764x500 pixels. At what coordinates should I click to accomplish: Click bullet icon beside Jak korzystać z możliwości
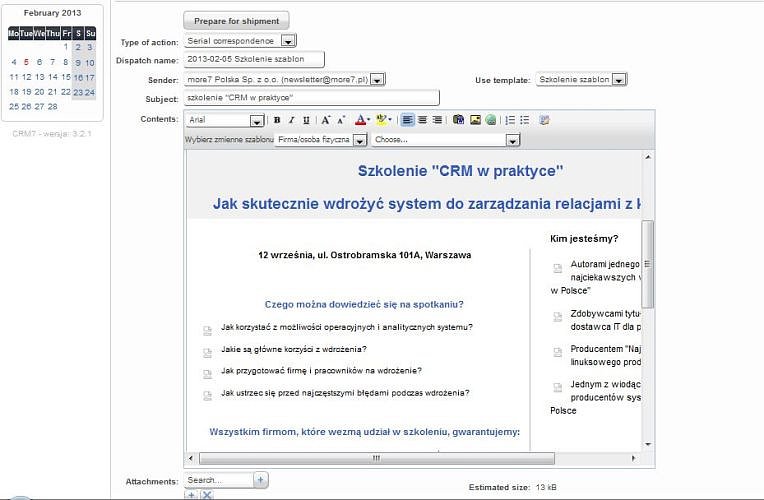click(x=207, y=331)
